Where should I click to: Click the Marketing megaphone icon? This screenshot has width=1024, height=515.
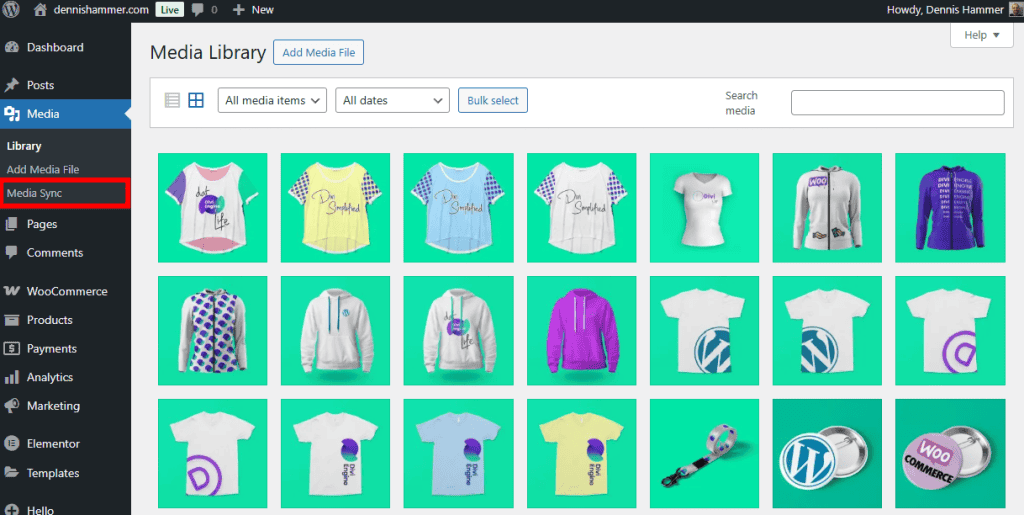tap(11, 406)
